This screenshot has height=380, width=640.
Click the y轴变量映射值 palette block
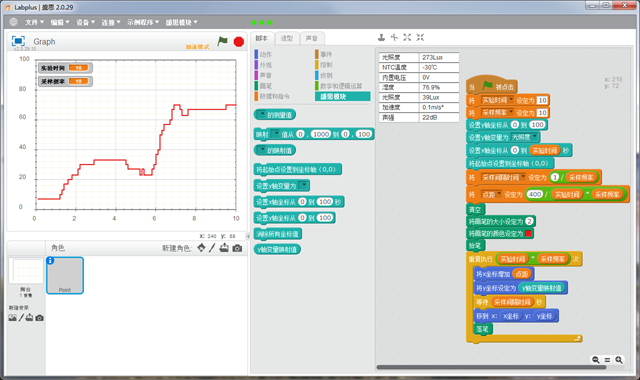[x=277, y=249]
